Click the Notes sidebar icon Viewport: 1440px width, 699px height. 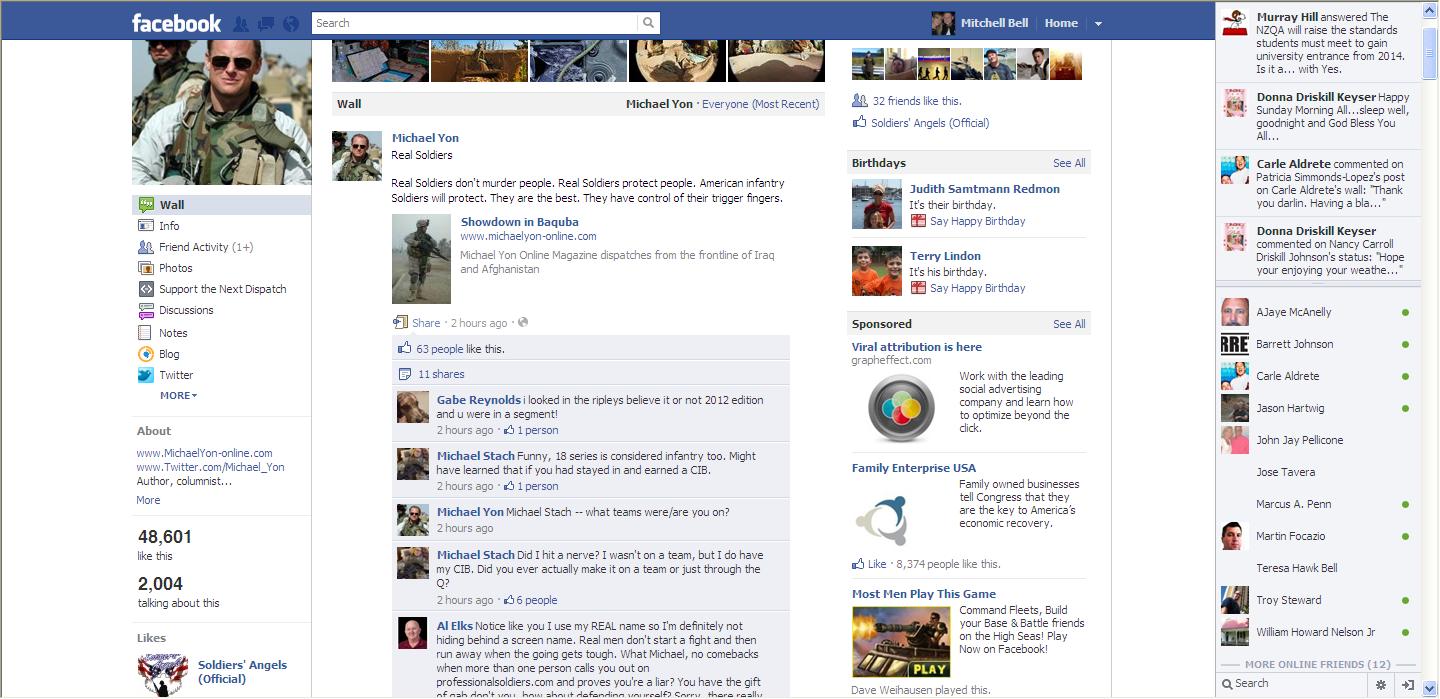[x=146, y=333]
